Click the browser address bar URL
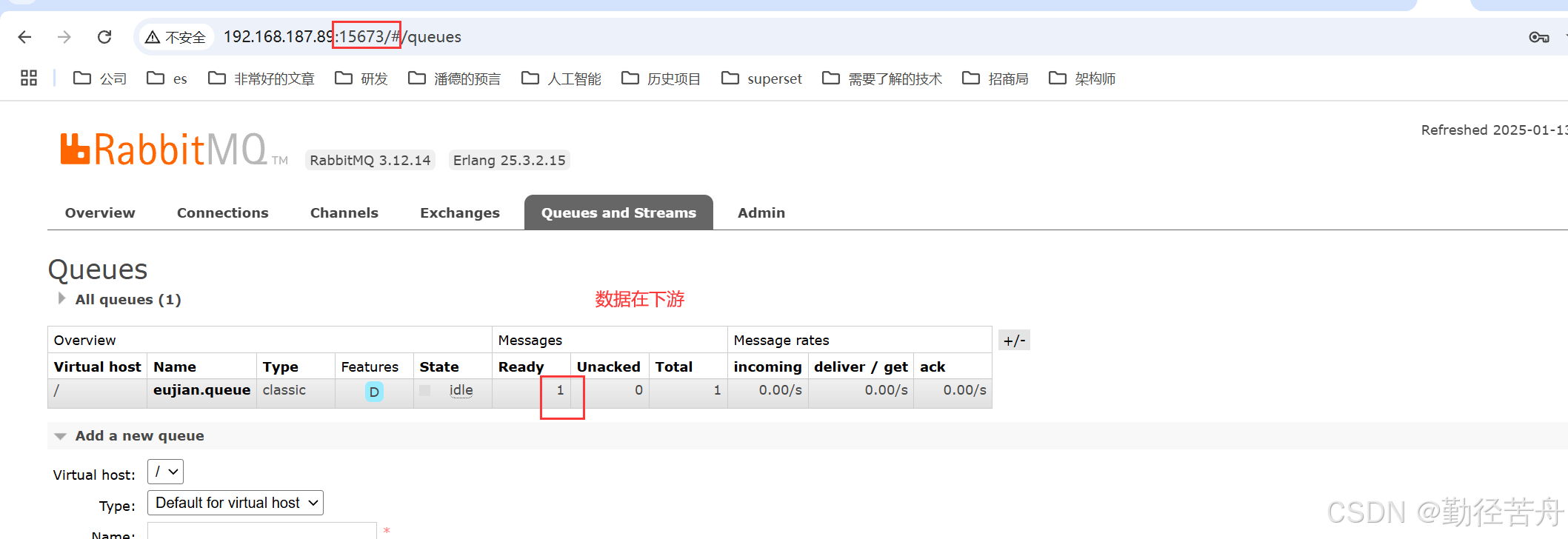This screenshot has width=1568, height=539. coord(342,37)
